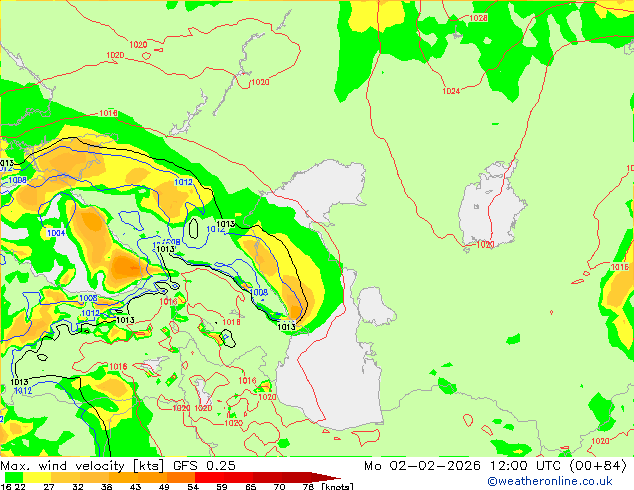The height and width of the screenshot is (490, 634).
Task: Click the bright green 16–22 knots legend swatch
Action: [x=13, y=477]
